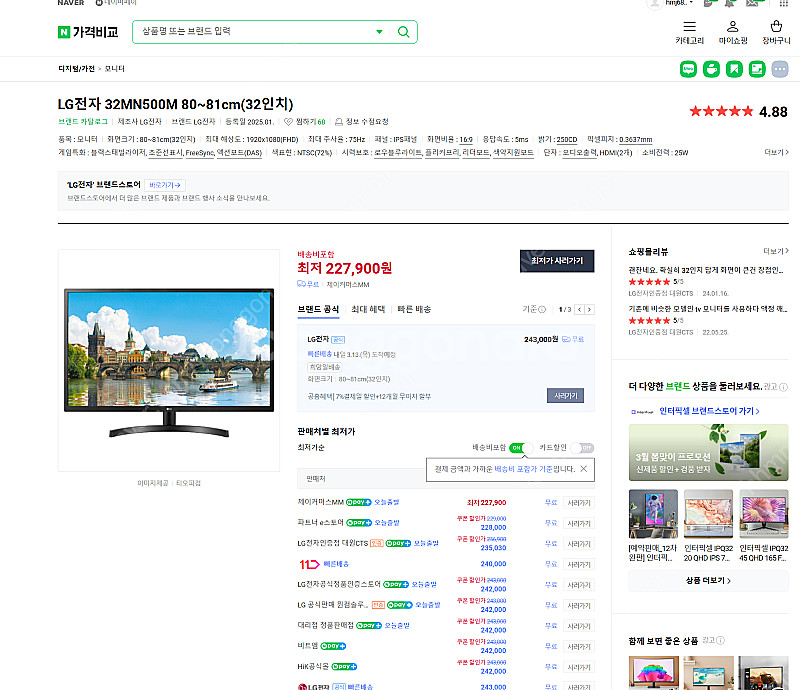Click 사러가기 for 11번가 row
Screen dimensions: 800x690
click(x=579, y=564)
